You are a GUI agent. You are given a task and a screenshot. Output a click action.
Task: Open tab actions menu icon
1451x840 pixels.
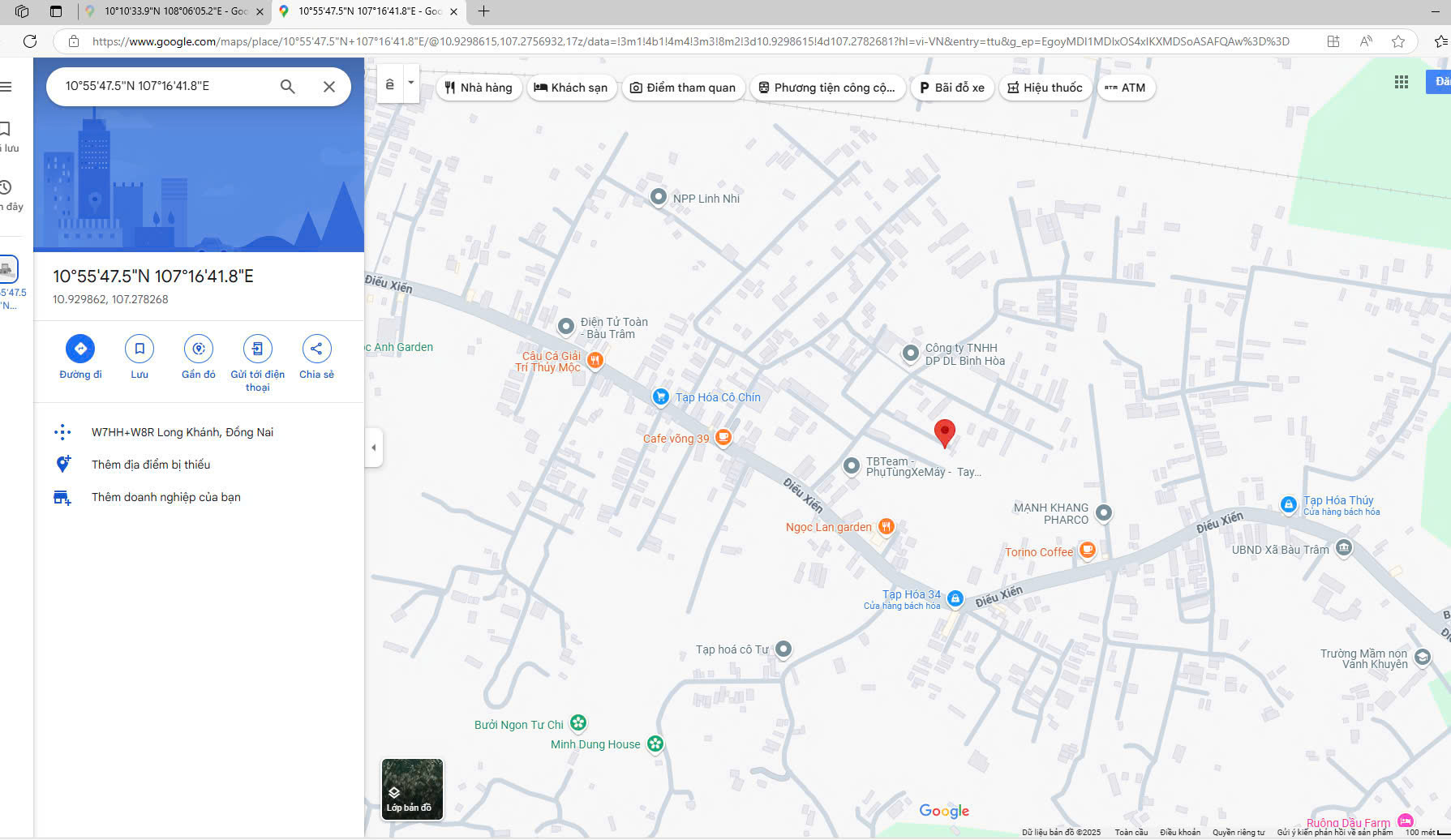tap(56, 11)
